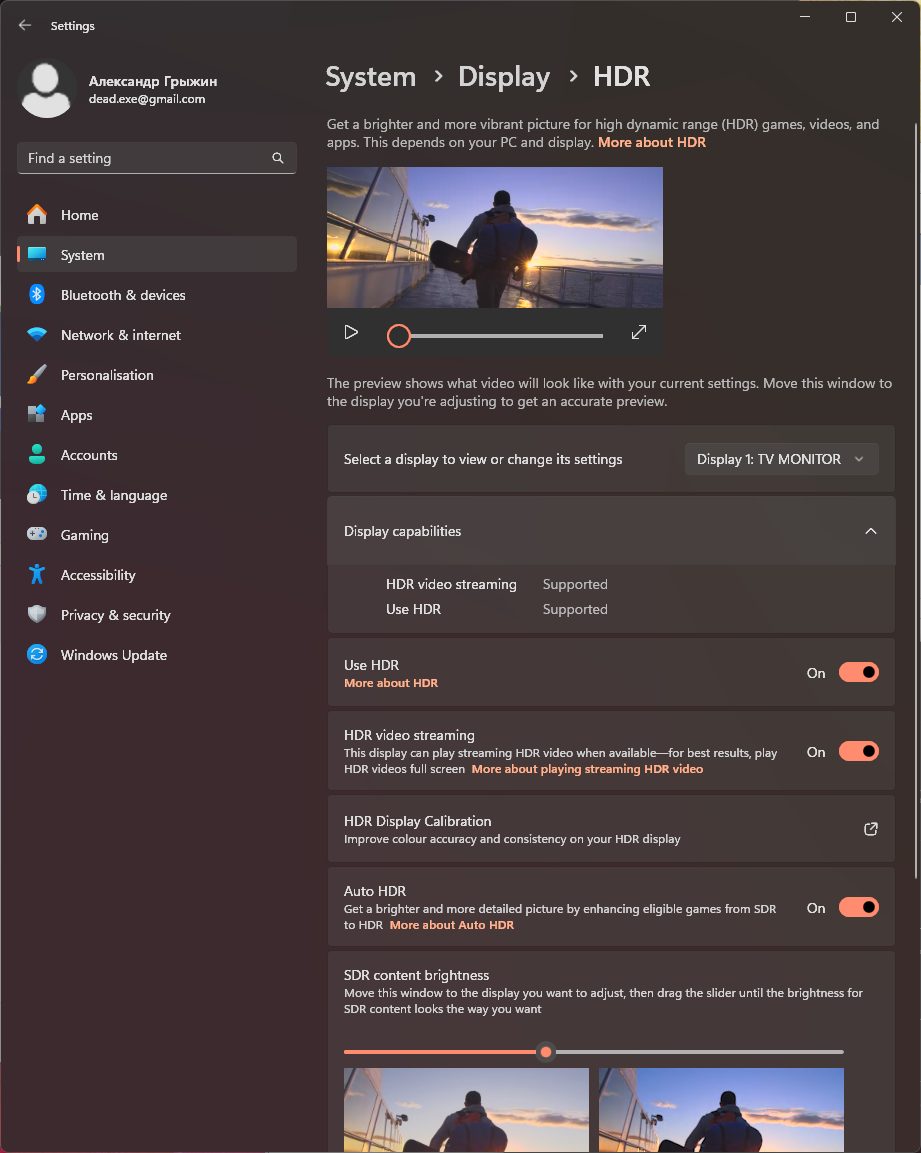
Task: Open Windows Update section
Action: (113, 655)
